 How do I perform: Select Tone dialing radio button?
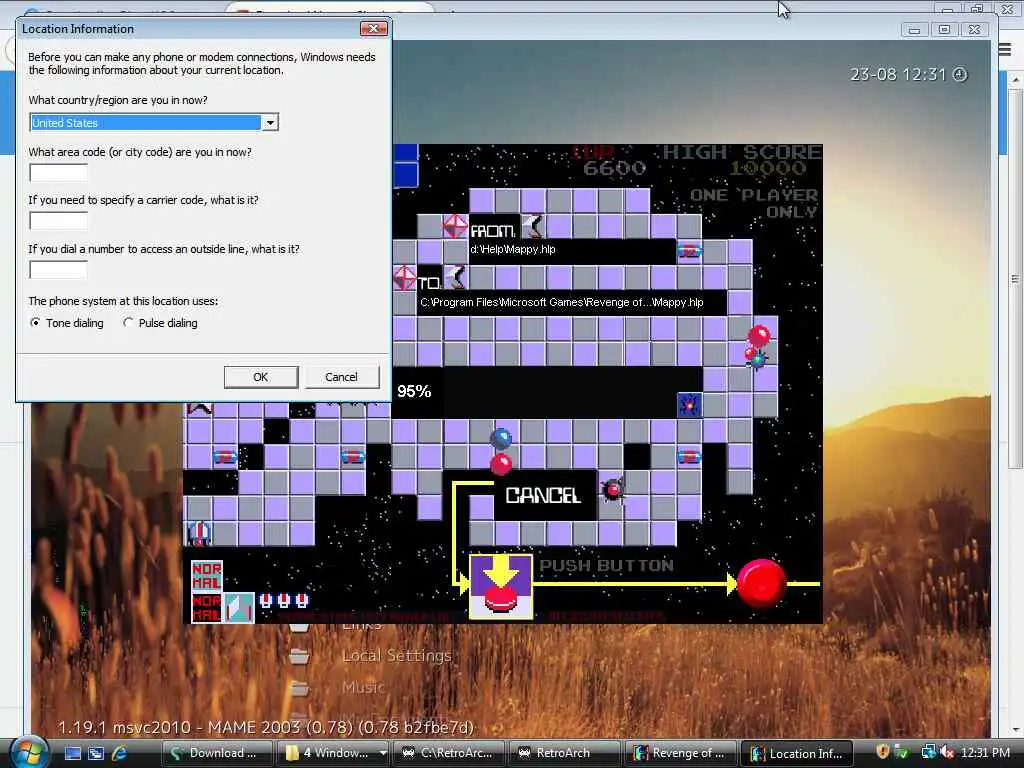click(35, 323)
